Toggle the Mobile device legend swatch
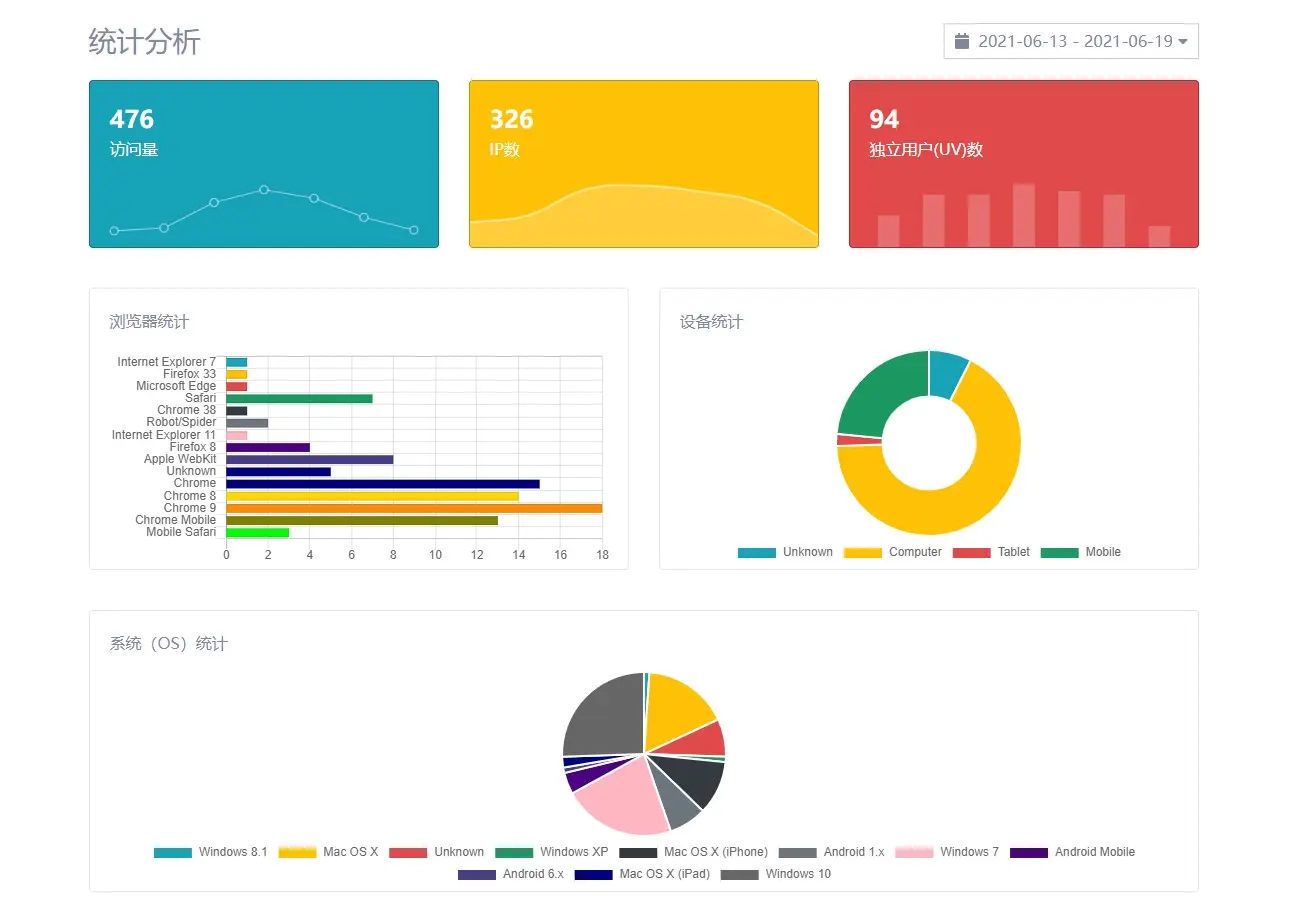Image resolution: width=1295 pixels, height=904 pixels. pos(1059,553)
